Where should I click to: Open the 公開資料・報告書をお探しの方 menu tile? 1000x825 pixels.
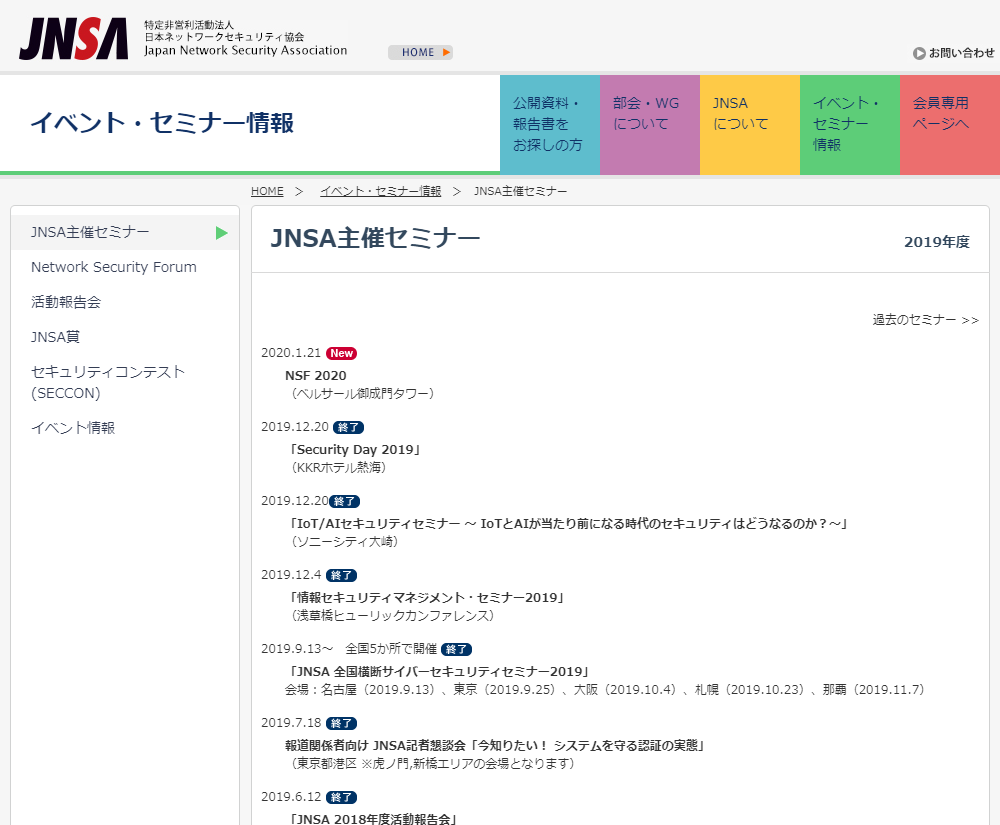coord(549,124)
